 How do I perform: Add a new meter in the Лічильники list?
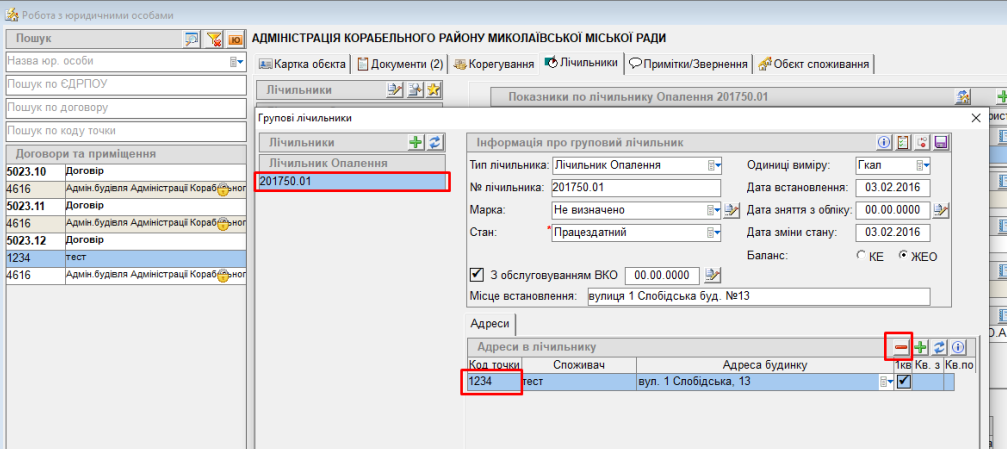click(x=417, y=143)
